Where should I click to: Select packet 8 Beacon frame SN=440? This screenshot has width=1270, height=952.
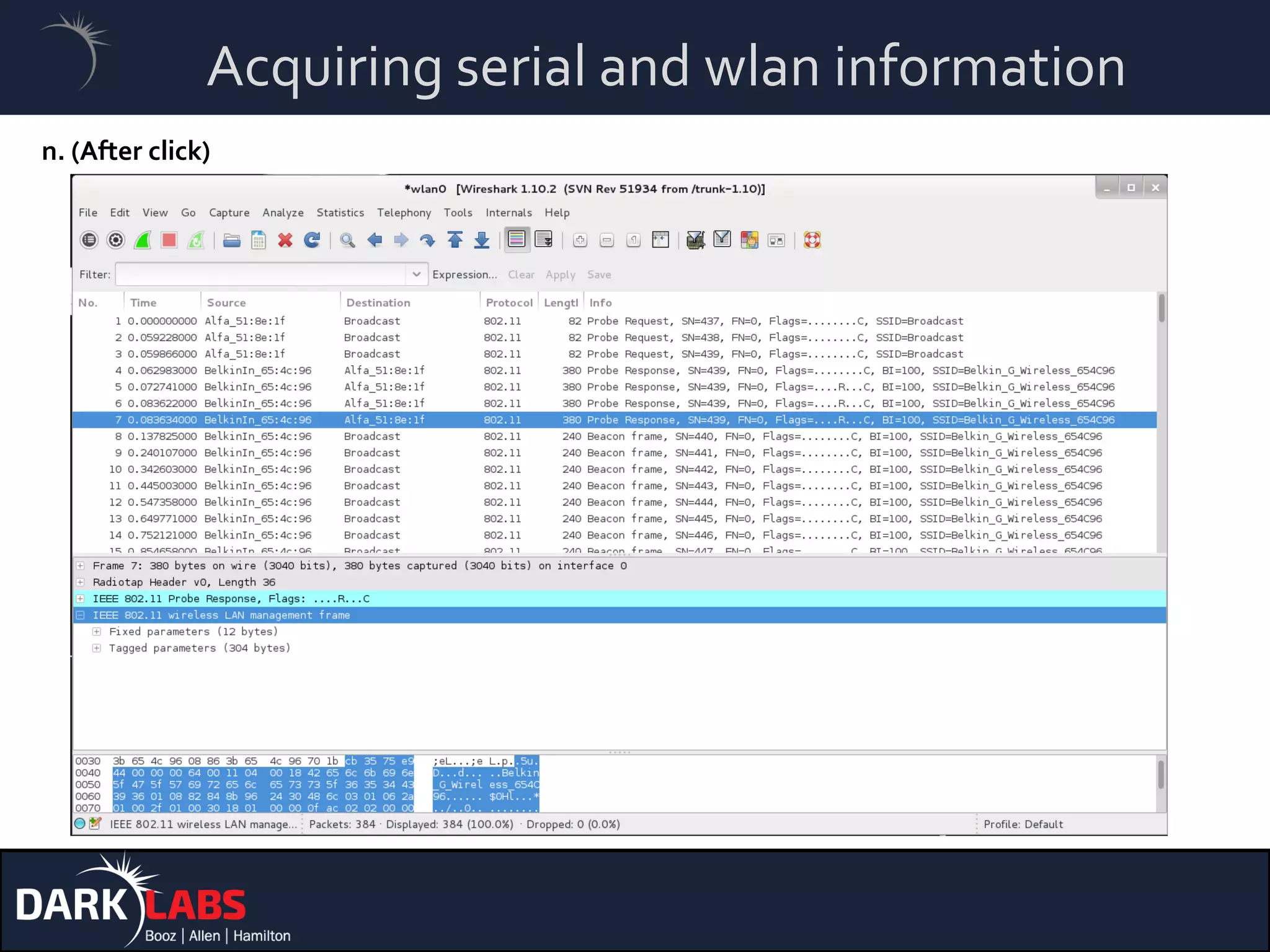pos(614,436)
